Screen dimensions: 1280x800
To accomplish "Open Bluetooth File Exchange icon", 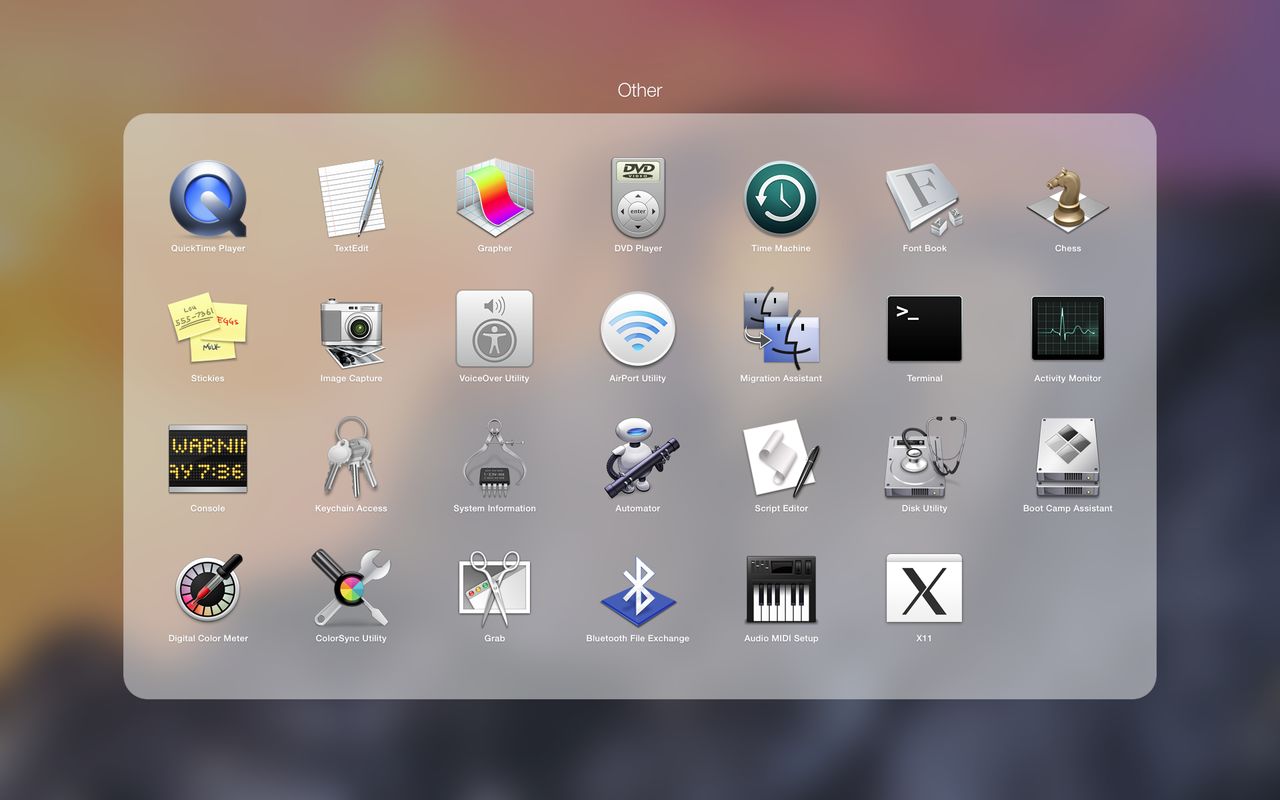I will (x=638, y=591).
